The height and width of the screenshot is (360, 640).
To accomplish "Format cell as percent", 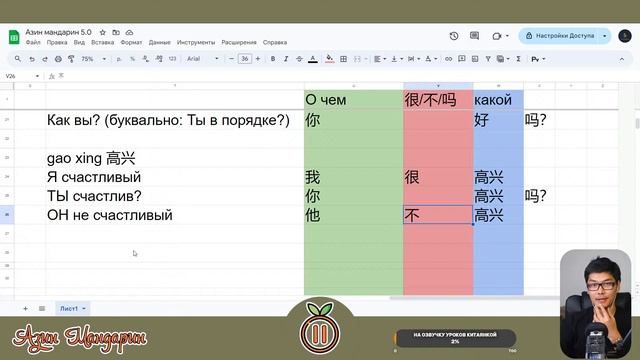I will pos(132,59).
